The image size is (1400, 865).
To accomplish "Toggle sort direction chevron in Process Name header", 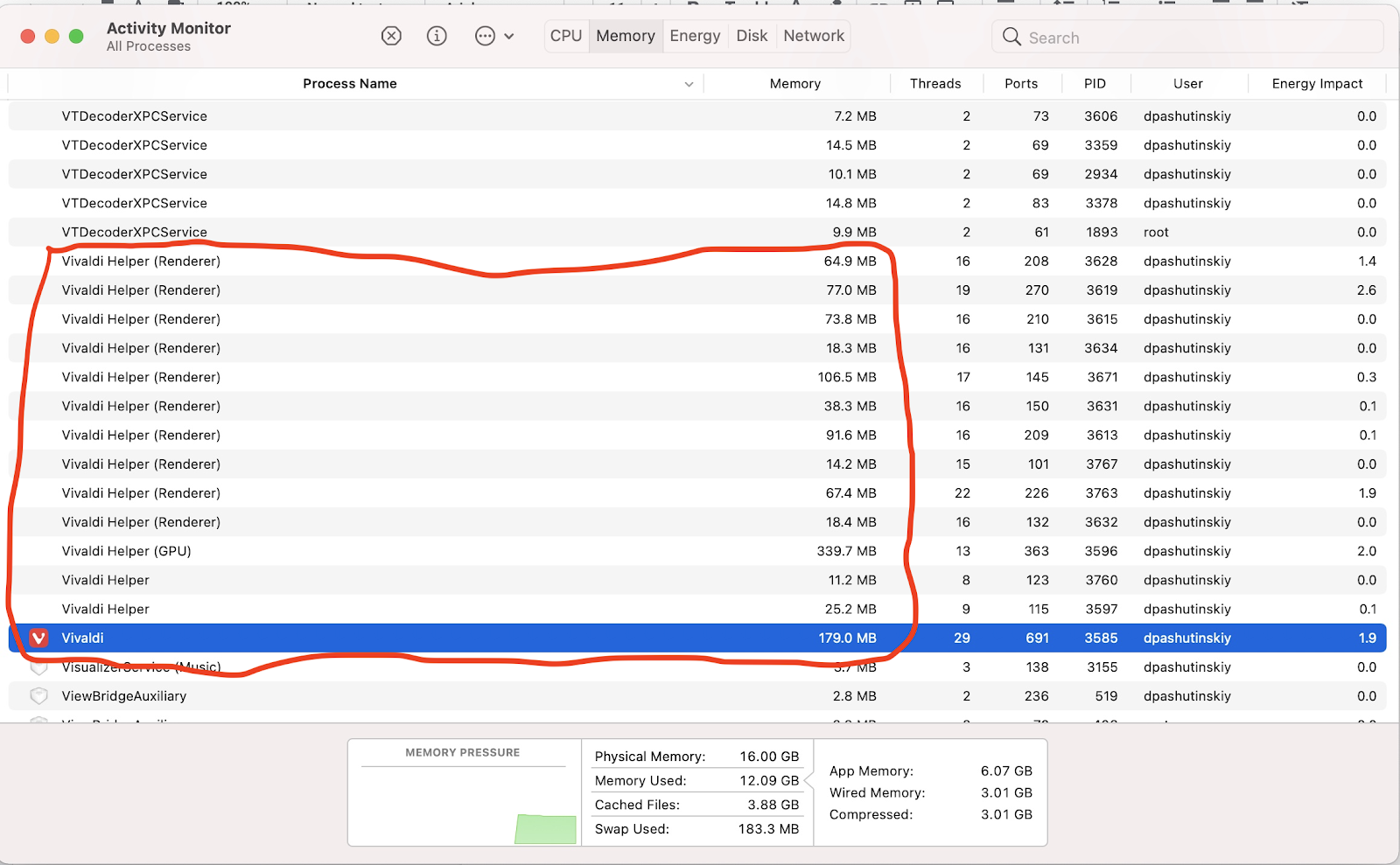I will tap(689, 84).
